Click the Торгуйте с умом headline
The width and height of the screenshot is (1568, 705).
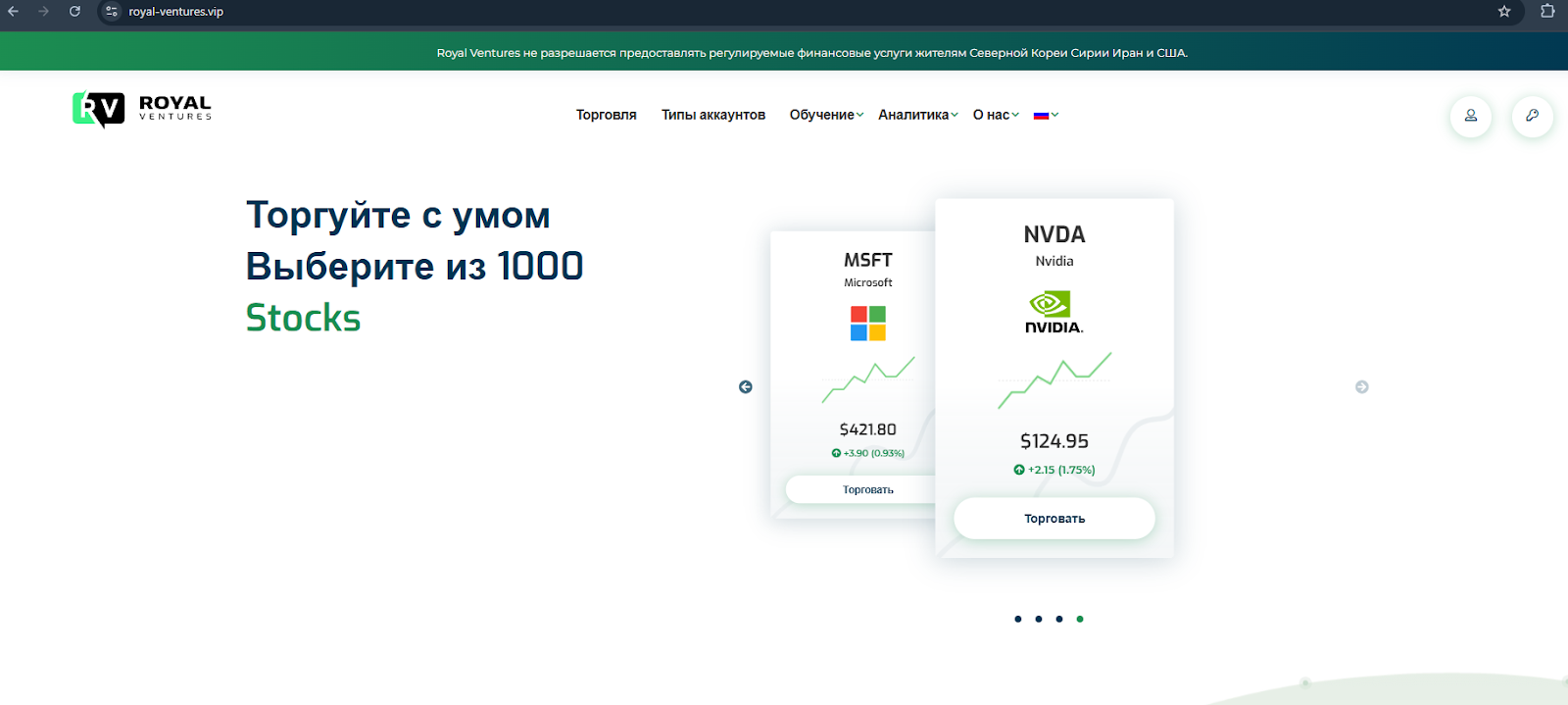tap(398, 216)
